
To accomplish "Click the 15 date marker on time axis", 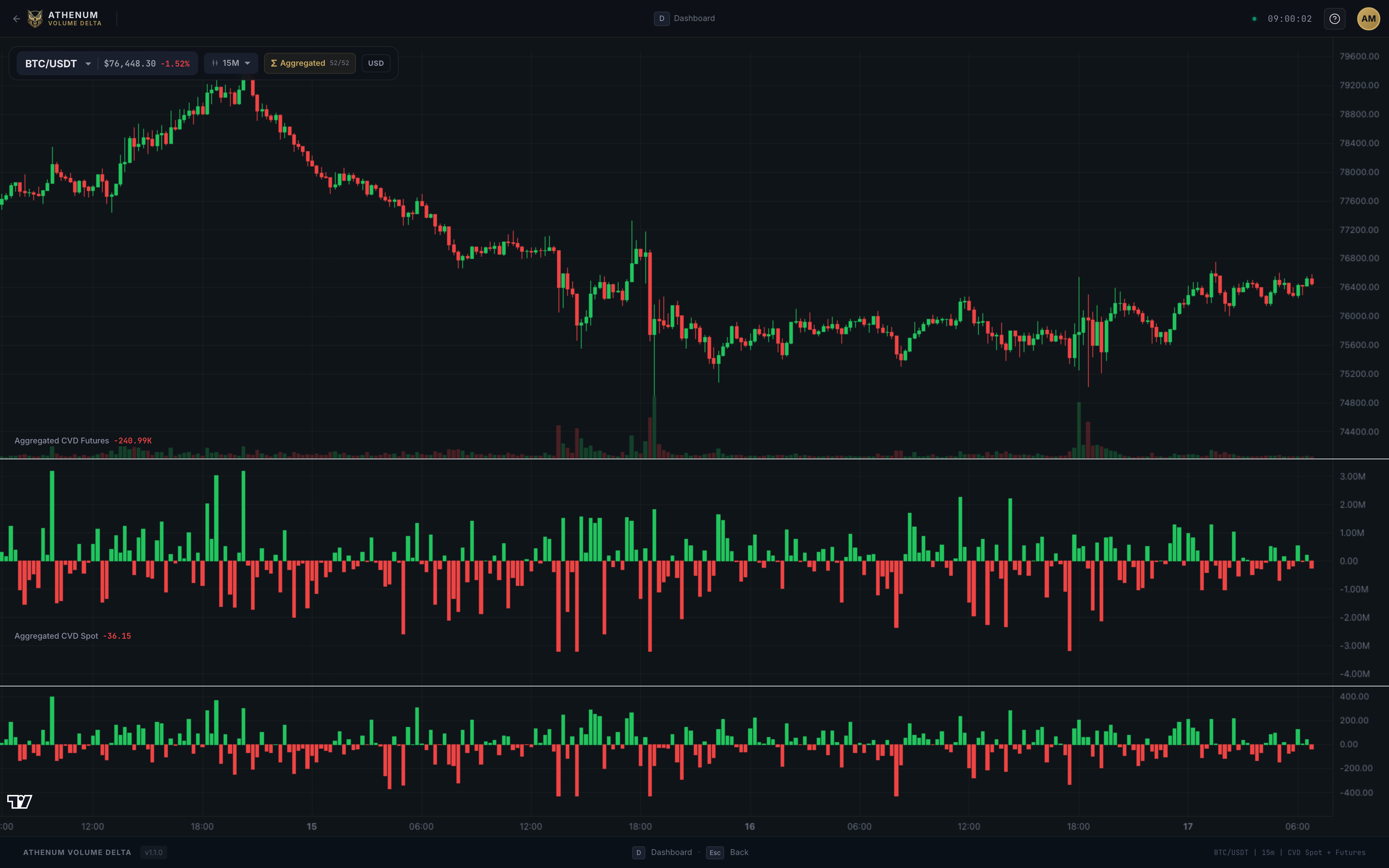I will (312, 827).
